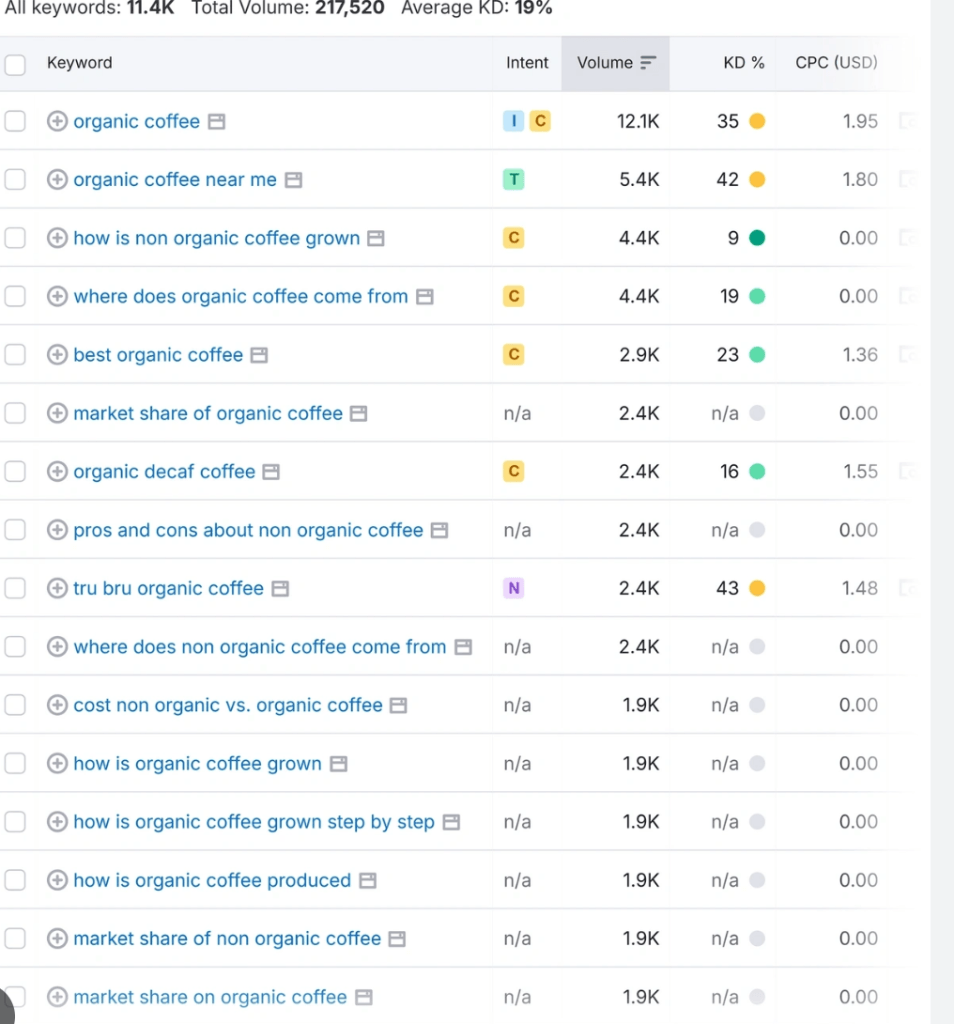Click the Intent column header
This screenshot has width=954, height=1024.
click(527, 62)
